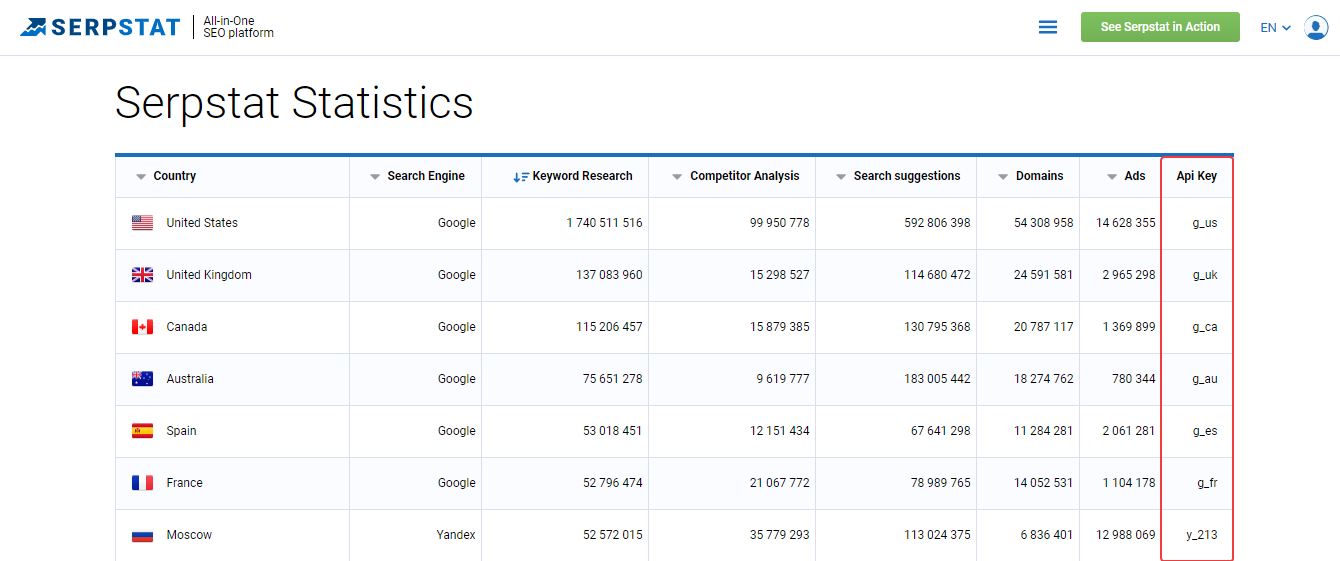This screenshot has height=561, width=1340.
Task: Sort by Domains column arrow
Action: pyautogui.click(x=1003, y=177)
